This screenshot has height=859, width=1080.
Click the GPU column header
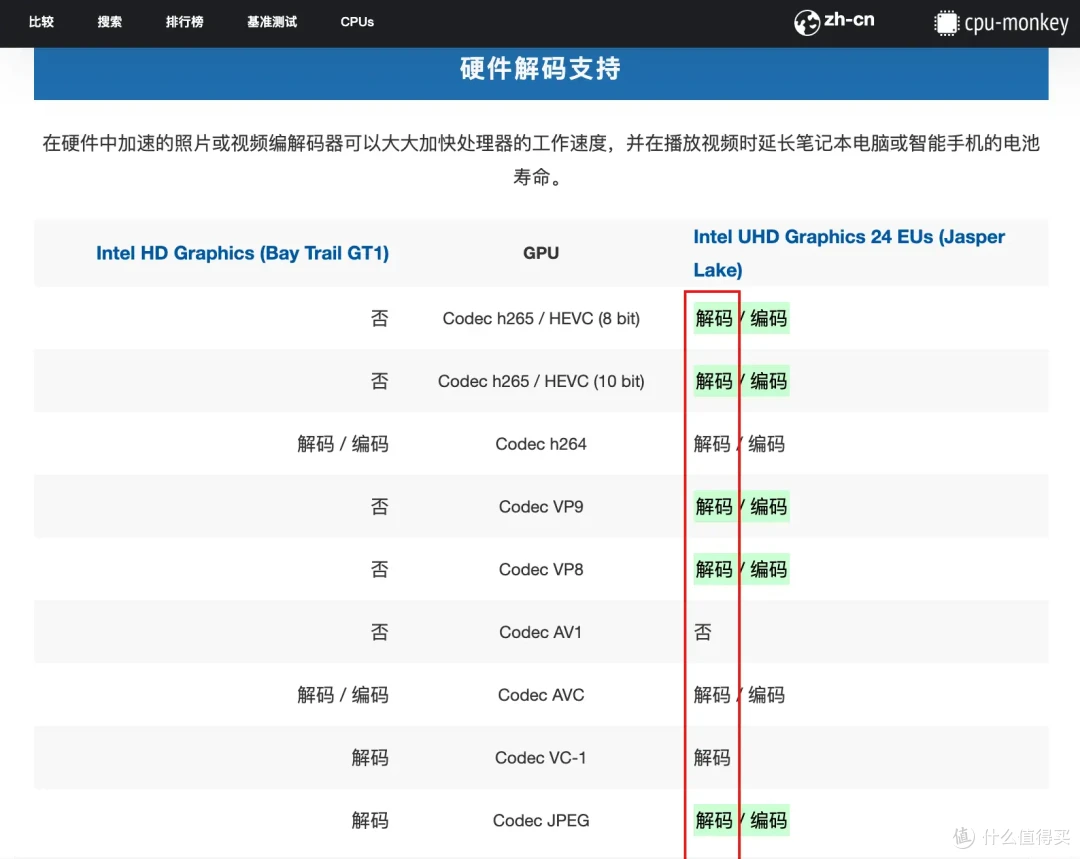(541, 253)
